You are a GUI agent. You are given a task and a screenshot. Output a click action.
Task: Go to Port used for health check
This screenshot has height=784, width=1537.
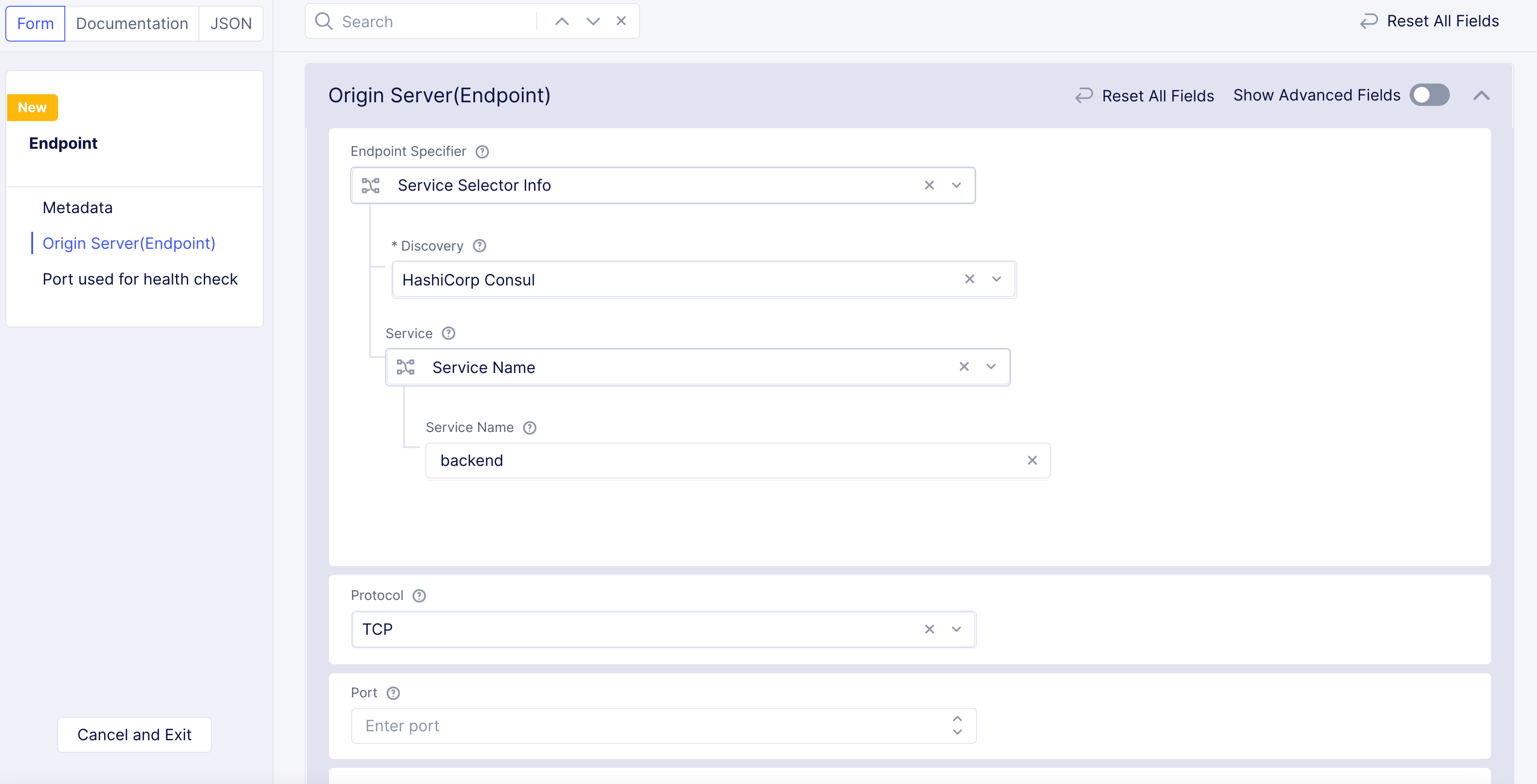pos(139,279)
